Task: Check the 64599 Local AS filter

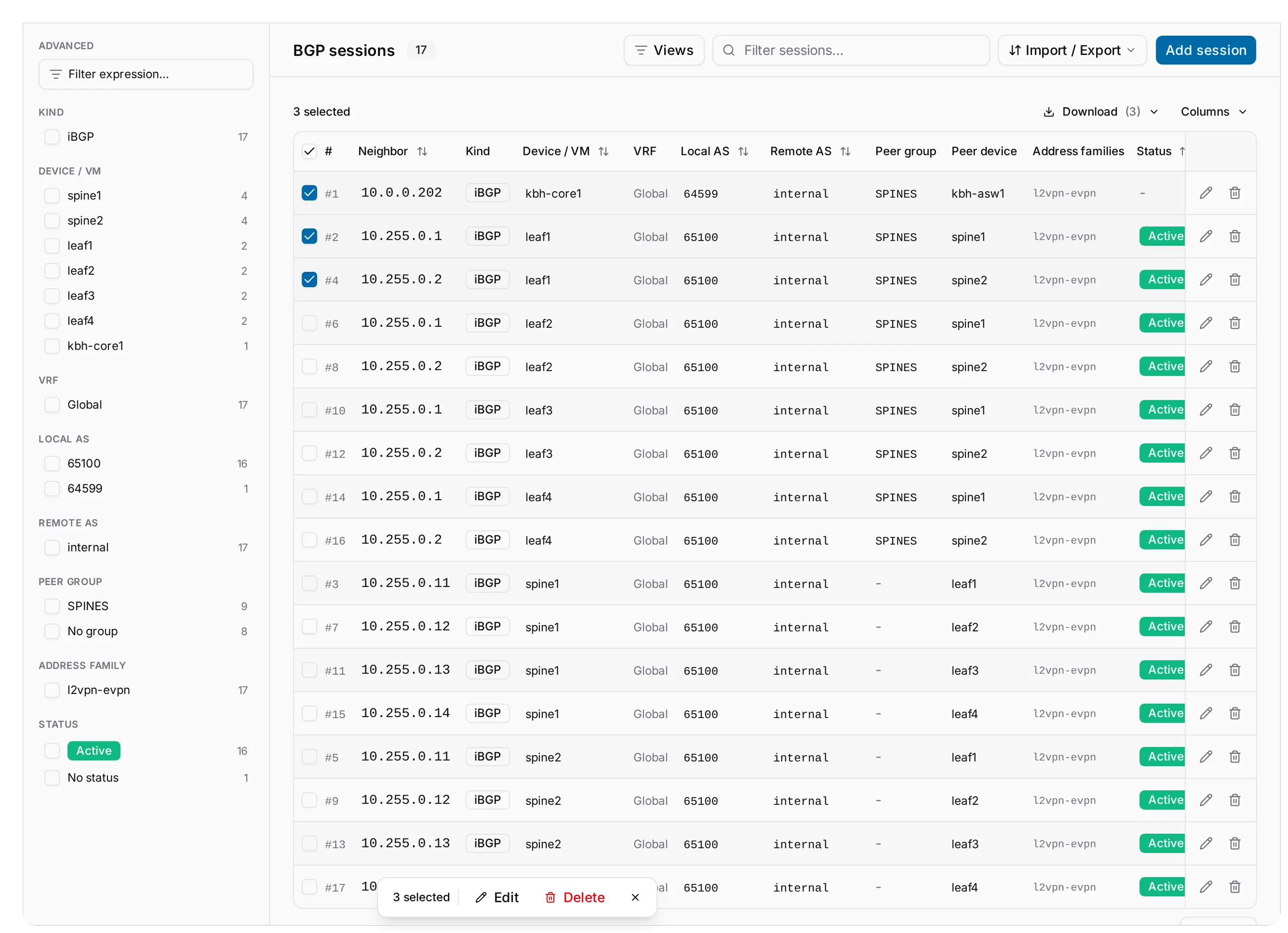Action: [52, 489]
